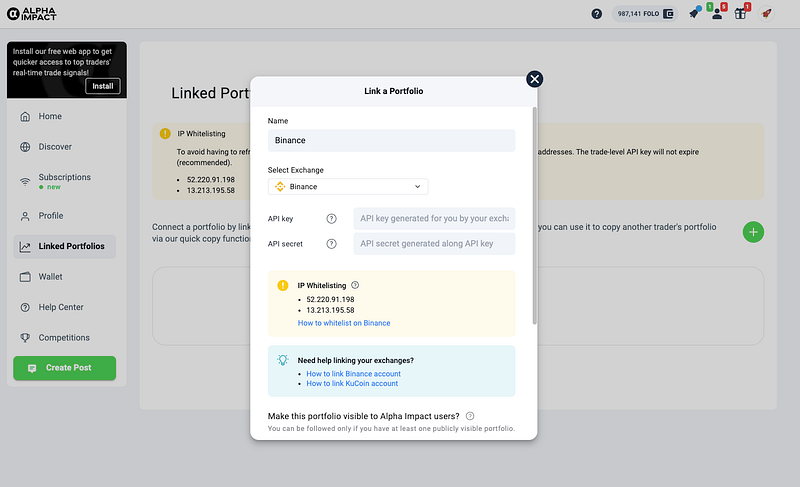
Task: Open How to whitelist on Binance link
Action: [344, 323]
